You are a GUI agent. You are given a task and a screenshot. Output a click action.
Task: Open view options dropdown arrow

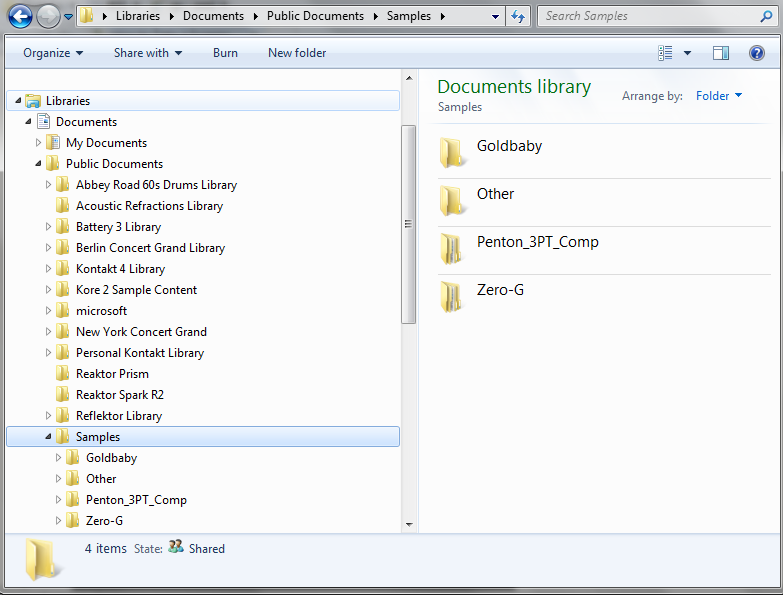(687, 53)
